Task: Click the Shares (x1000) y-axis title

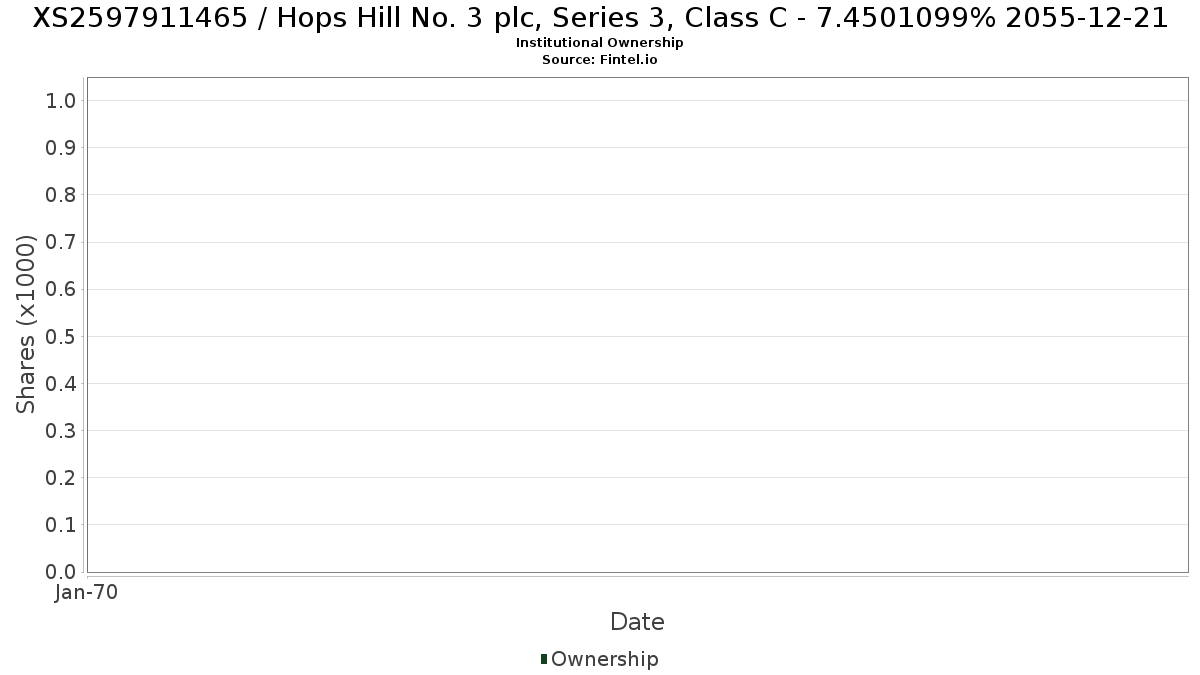Action: click(x=26, y=324)
